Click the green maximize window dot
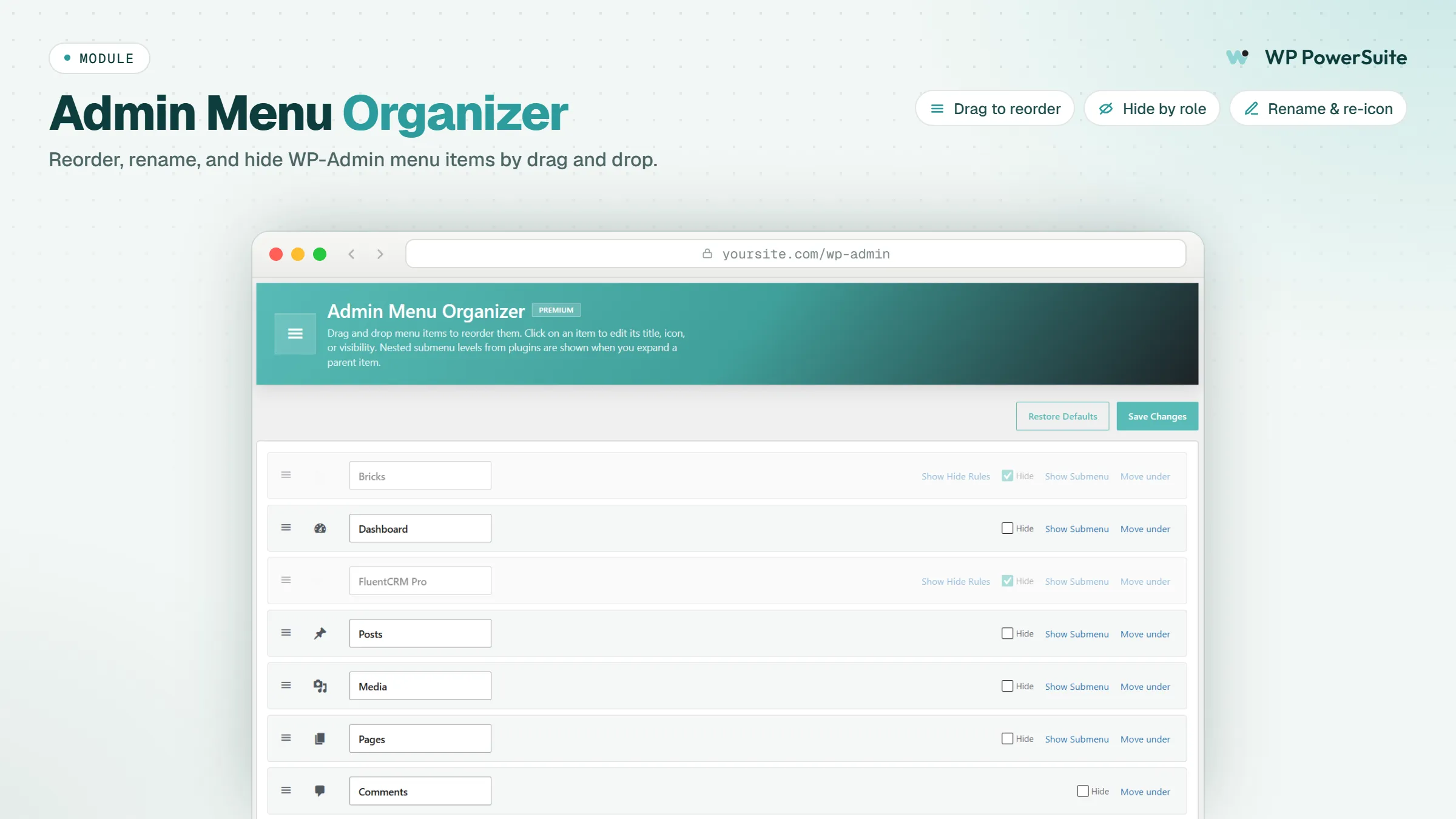 pyautogui.click(x=320, y=254)
